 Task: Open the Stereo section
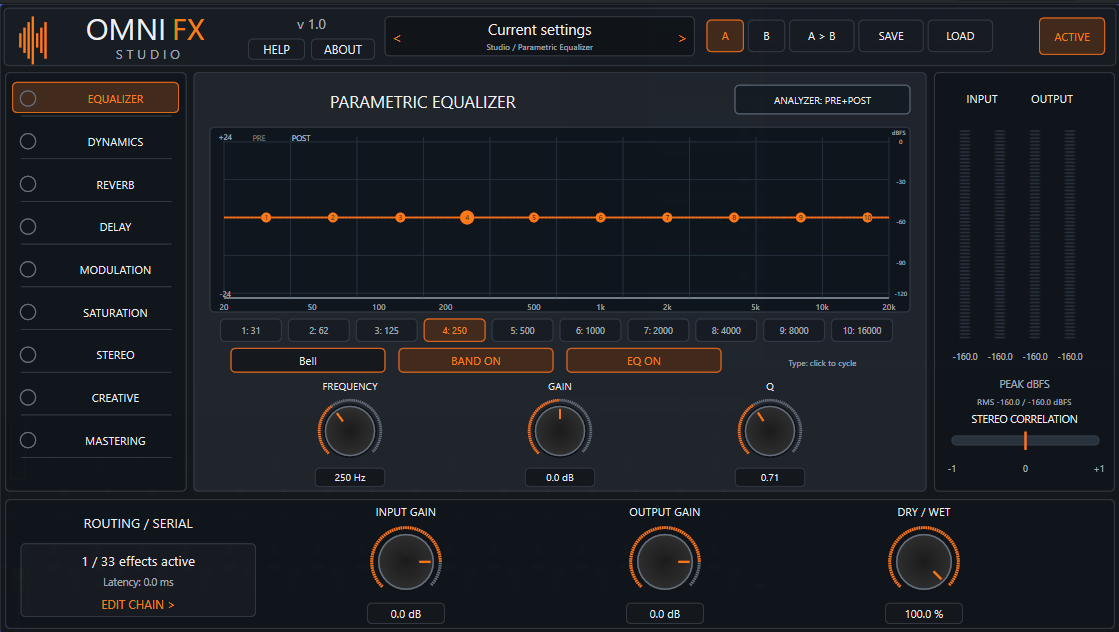click(115, 355)
